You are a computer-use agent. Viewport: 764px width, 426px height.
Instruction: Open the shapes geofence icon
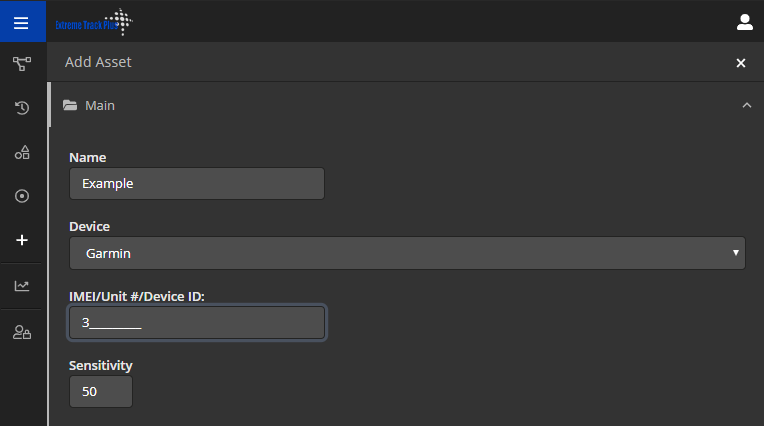[x=22, y=153]
